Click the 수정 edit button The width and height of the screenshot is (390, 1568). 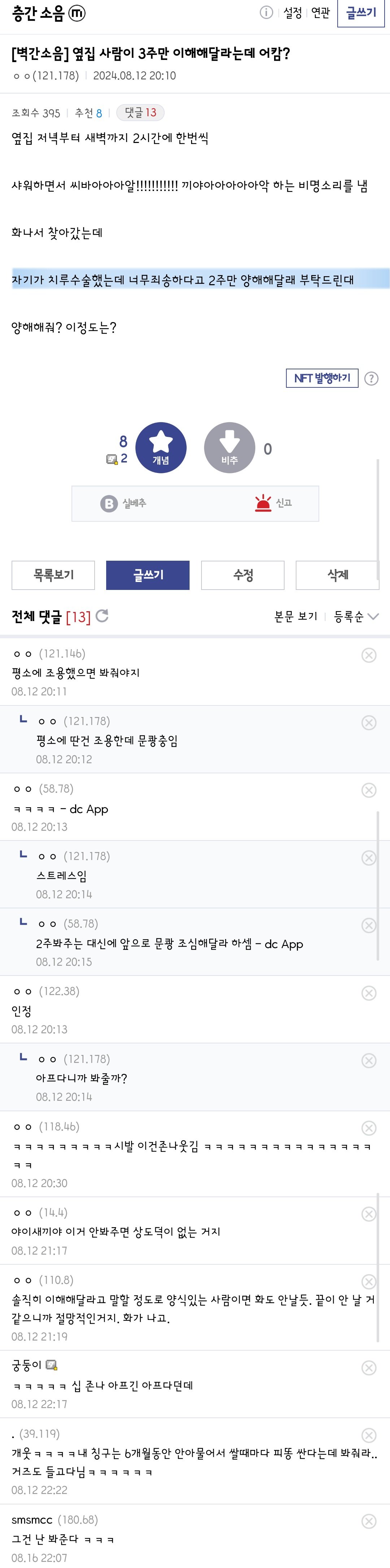[x=243, y=575]
